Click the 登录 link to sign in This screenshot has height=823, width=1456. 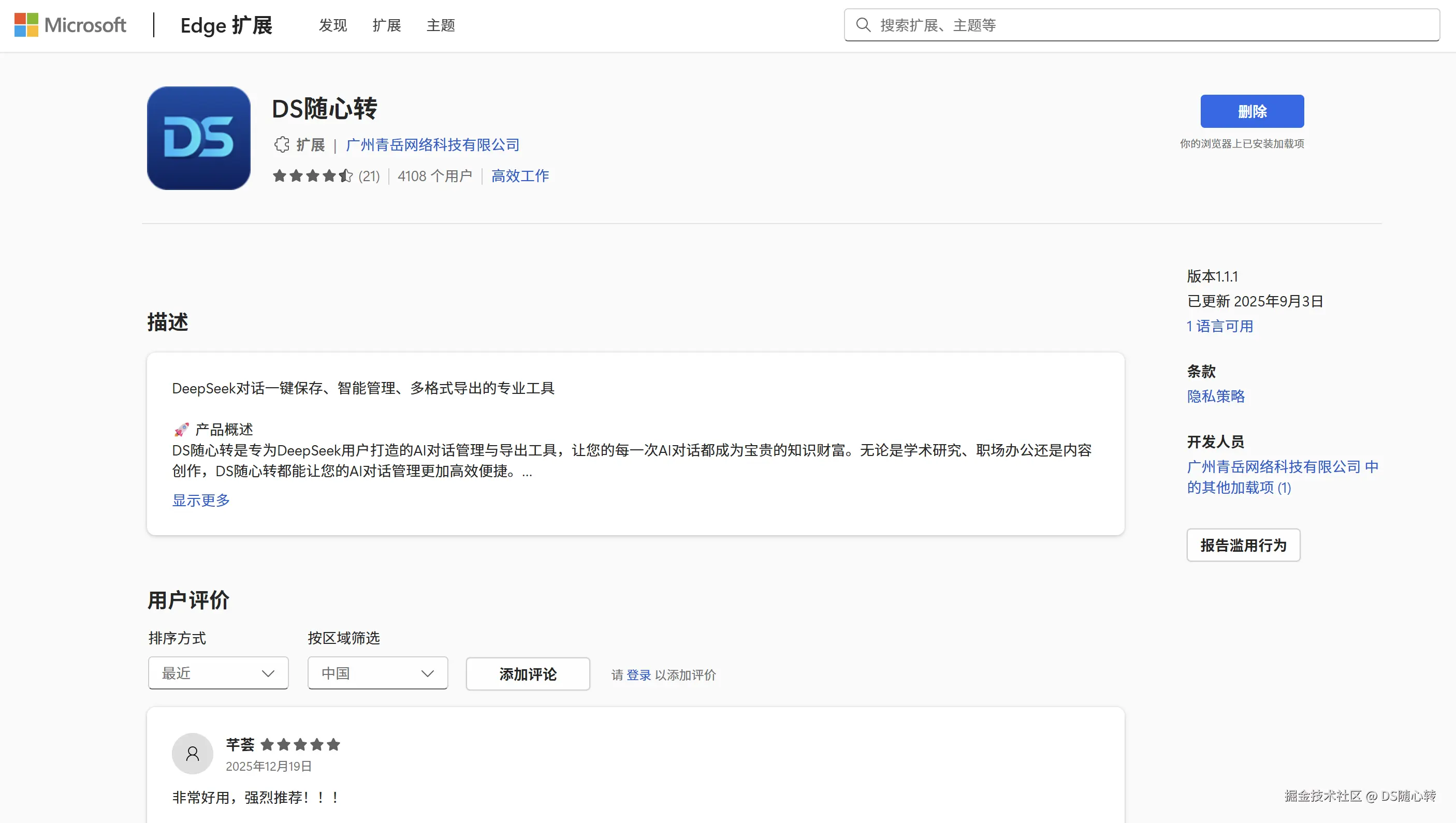tap(638, 675)
